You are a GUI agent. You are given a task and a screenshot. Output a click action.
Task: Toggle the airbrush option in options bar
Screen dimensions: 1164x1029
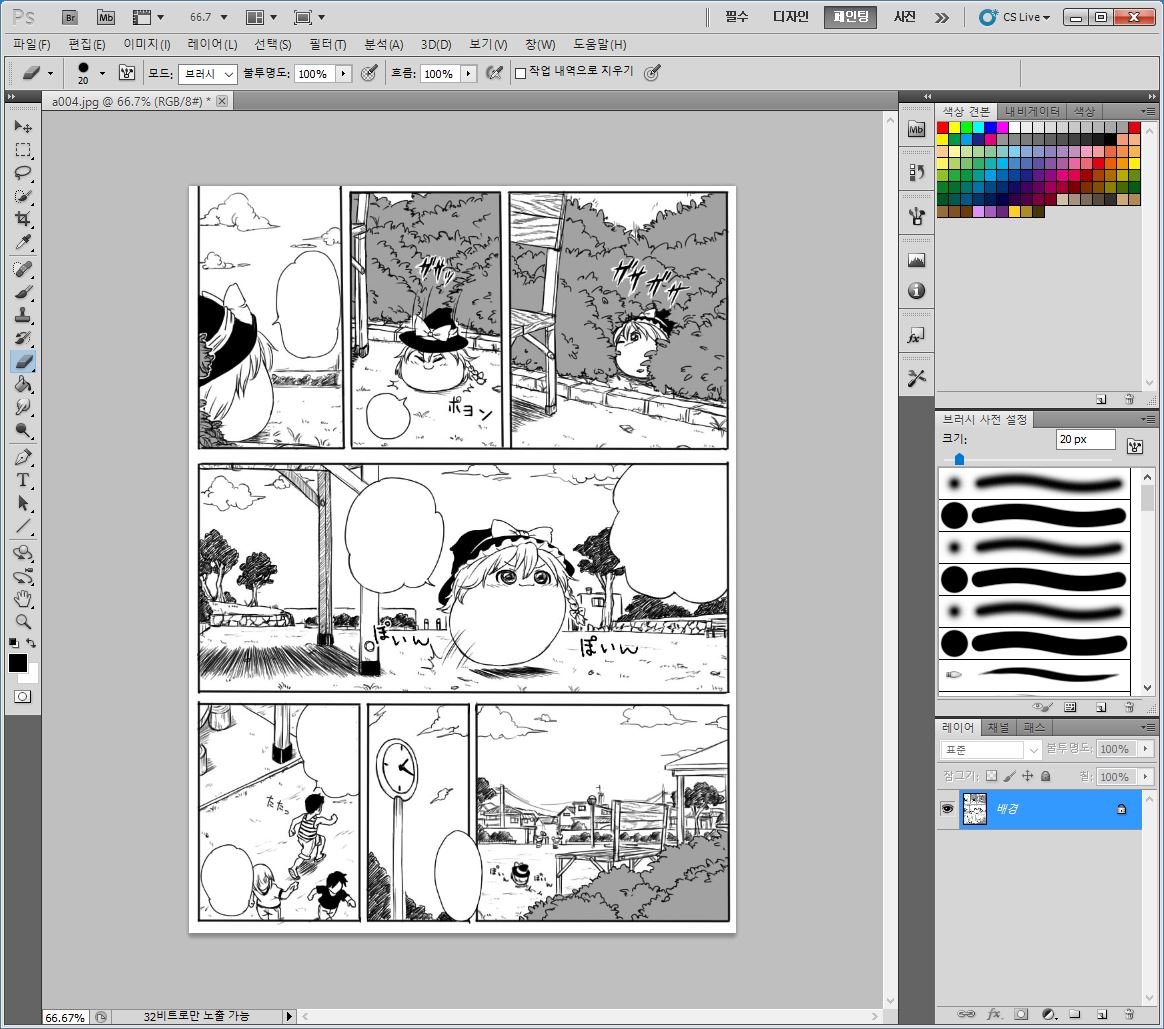click(x=494, y=73)
